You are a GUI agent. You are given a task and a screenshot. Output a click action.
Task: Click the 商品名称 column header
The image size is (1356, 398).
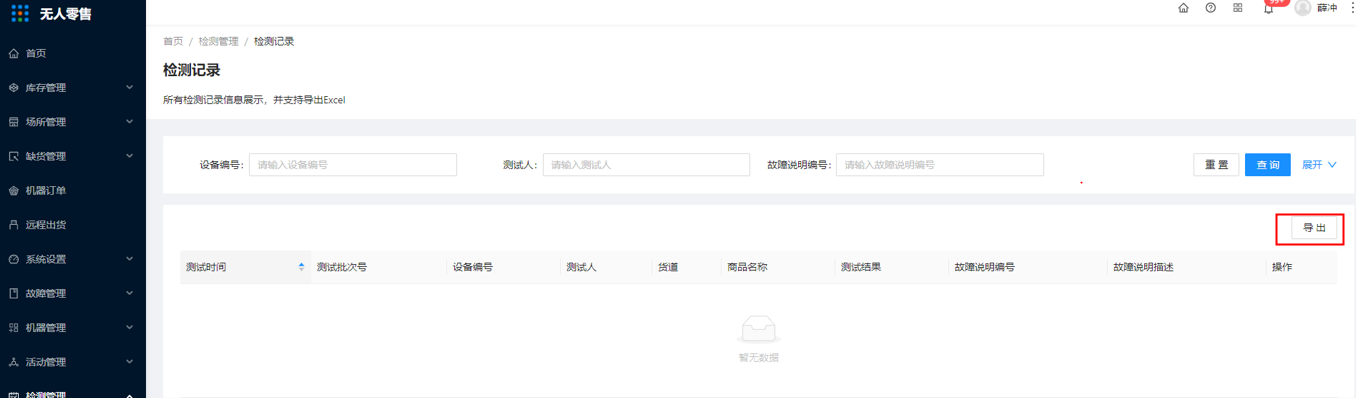tap(778, 267)
